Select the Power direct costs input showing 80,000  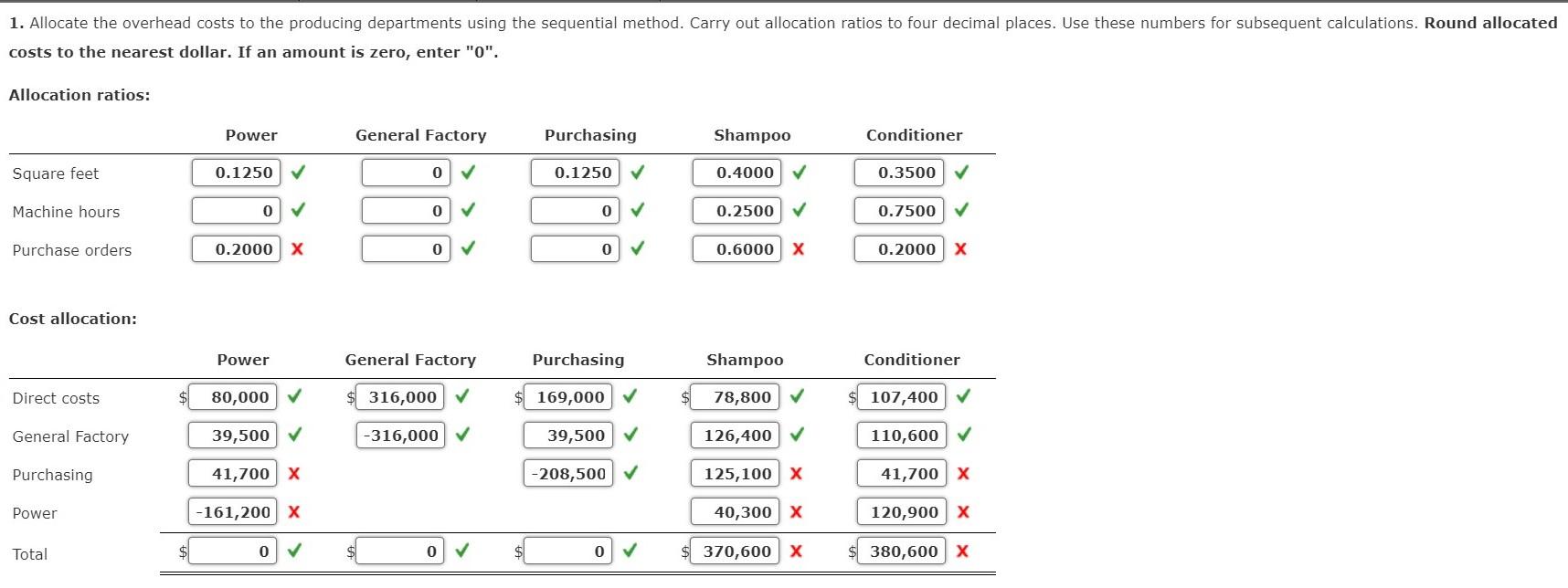click(231, 396)
